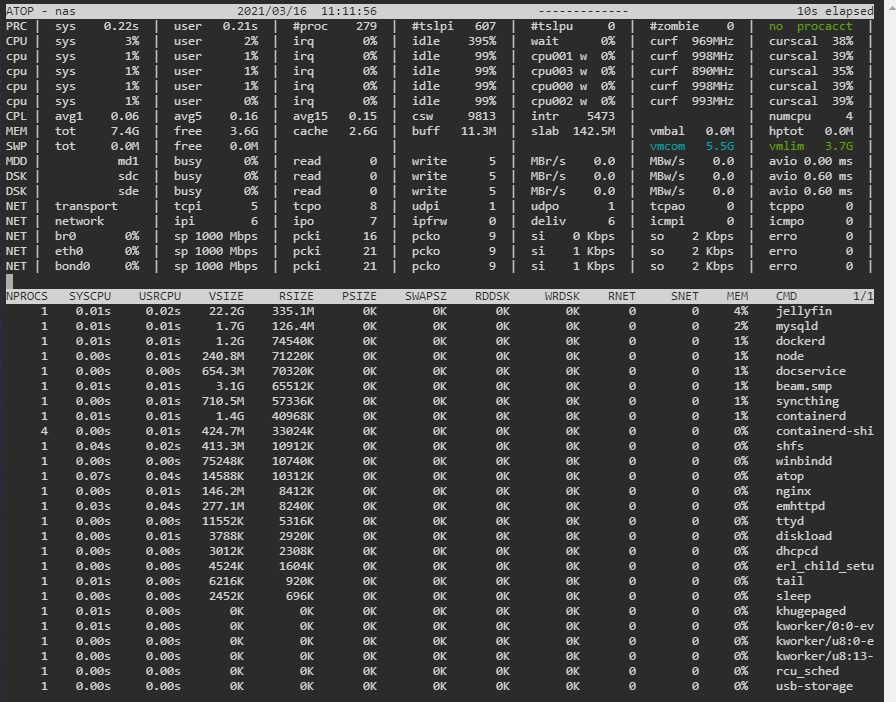Click the md1 MDD disk line
Screen dimensions: 896x702
tap(439, 161)
